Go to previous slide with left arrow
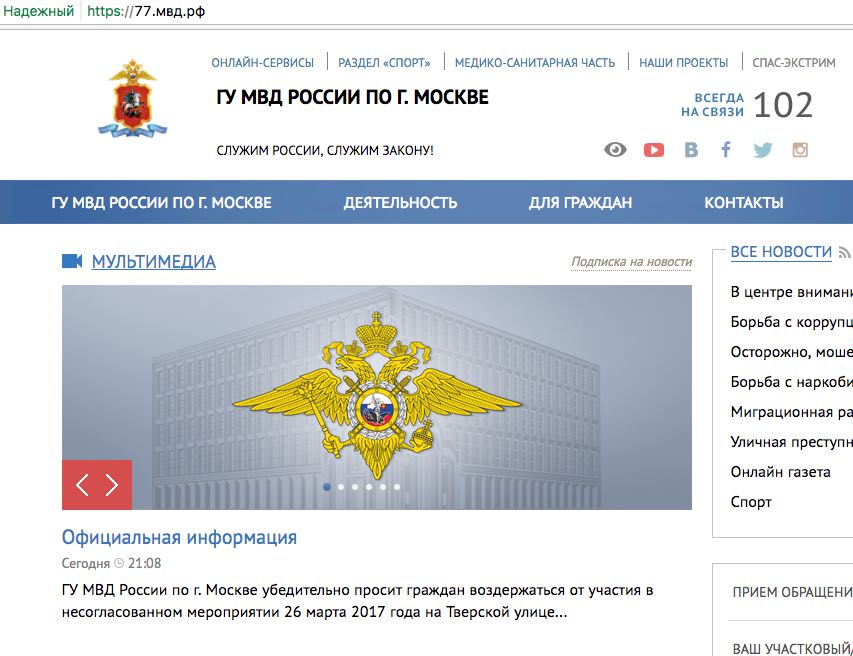This screenshot has height=656, width=853. pos(82,485)
